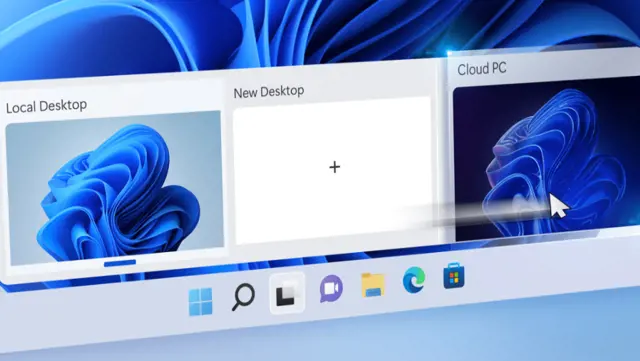Image resolution: width=640 pixels, height=361 pixels.
Task: Open the taskbar Search magnifier
Action: 244,297
